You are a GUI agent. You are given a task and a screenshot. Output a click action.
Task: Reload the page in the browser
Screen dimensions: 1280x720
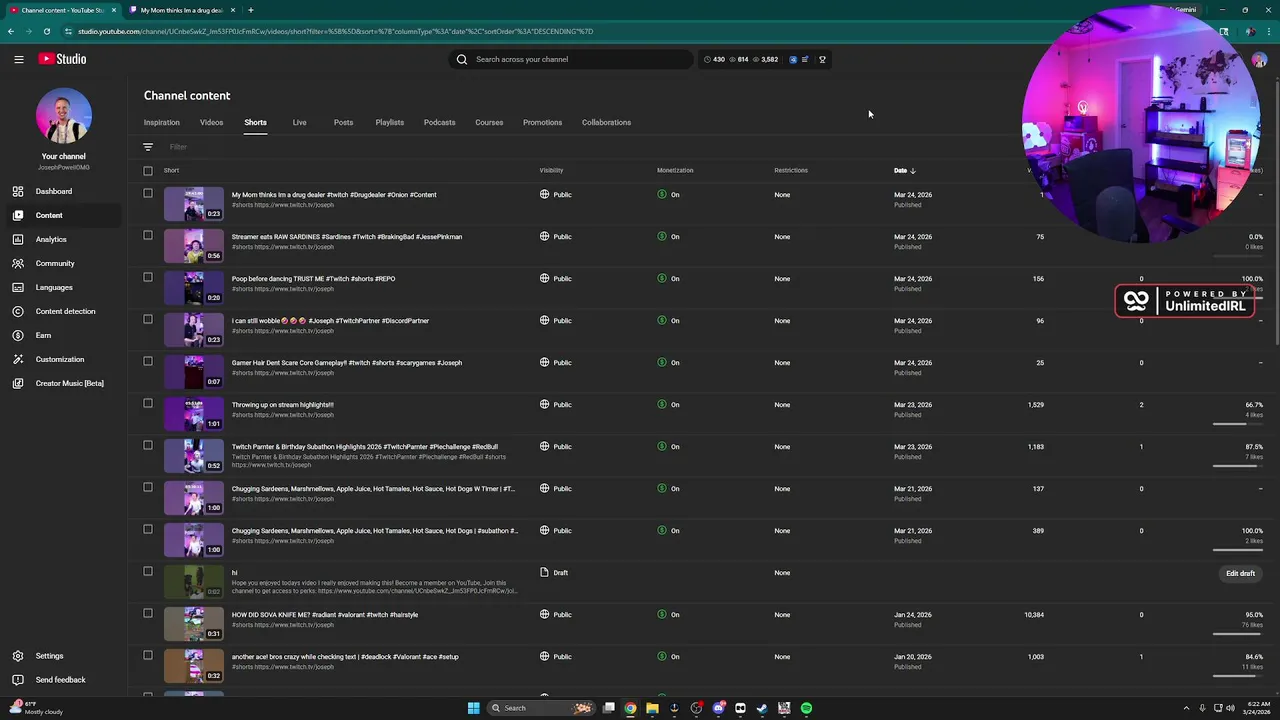[46, 31]
